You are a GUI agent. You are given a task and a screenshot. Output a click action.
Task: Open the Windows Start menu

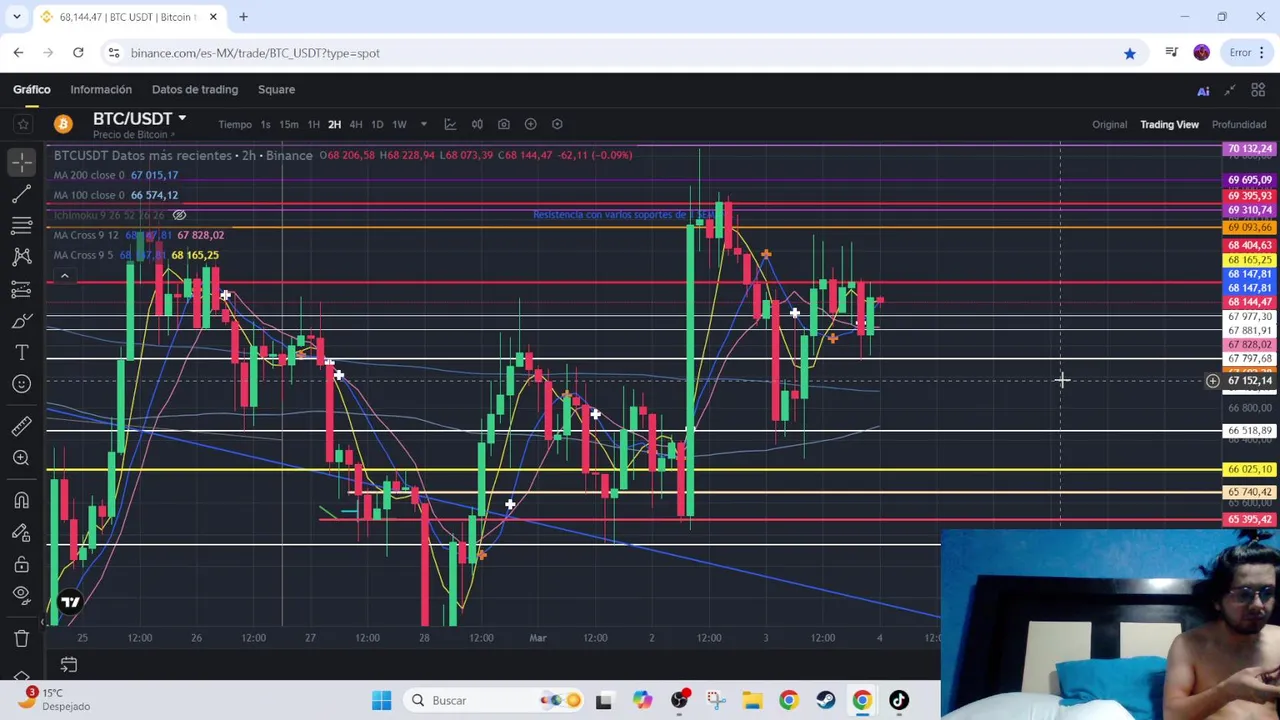point(381,701)
